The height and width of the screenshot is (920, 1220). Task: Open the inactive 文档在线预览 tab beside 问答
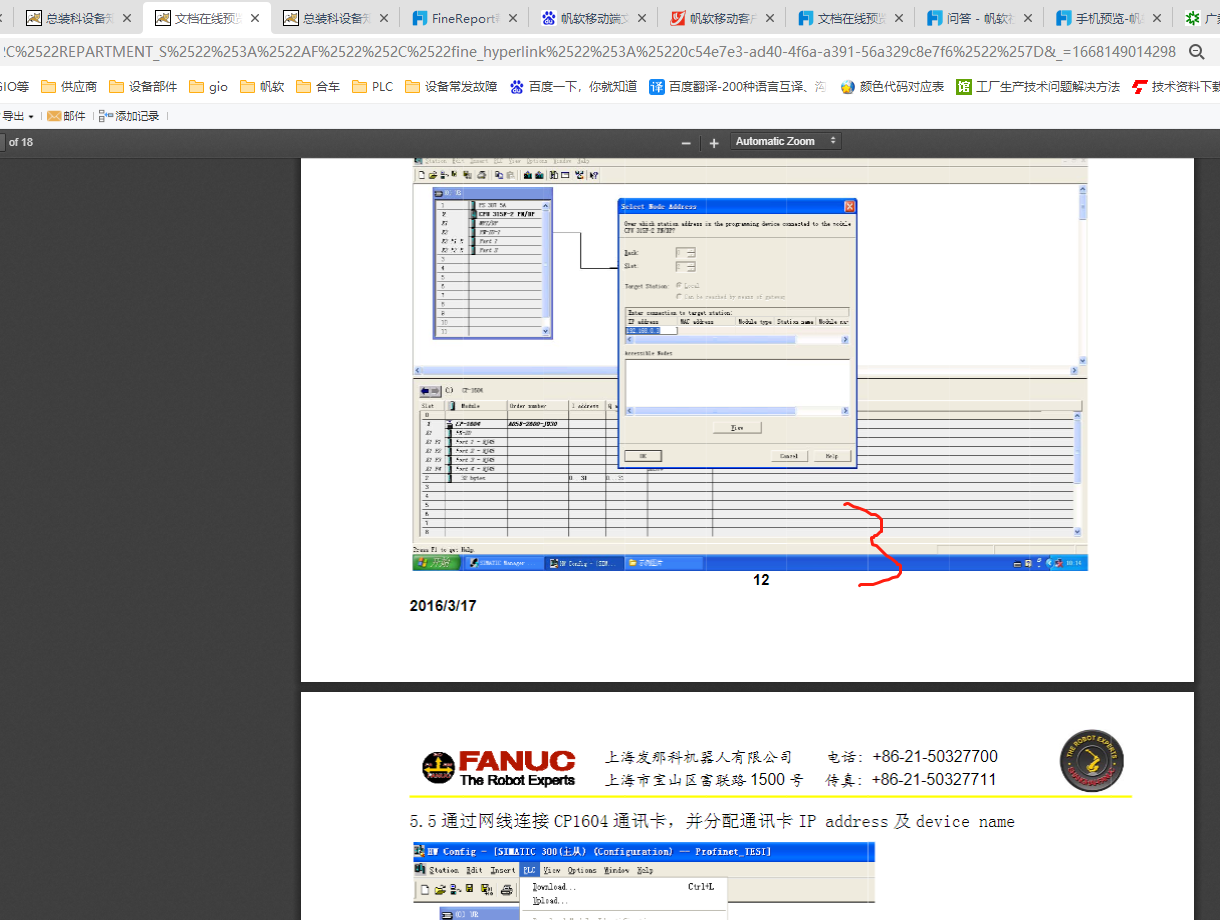(850, 18)
